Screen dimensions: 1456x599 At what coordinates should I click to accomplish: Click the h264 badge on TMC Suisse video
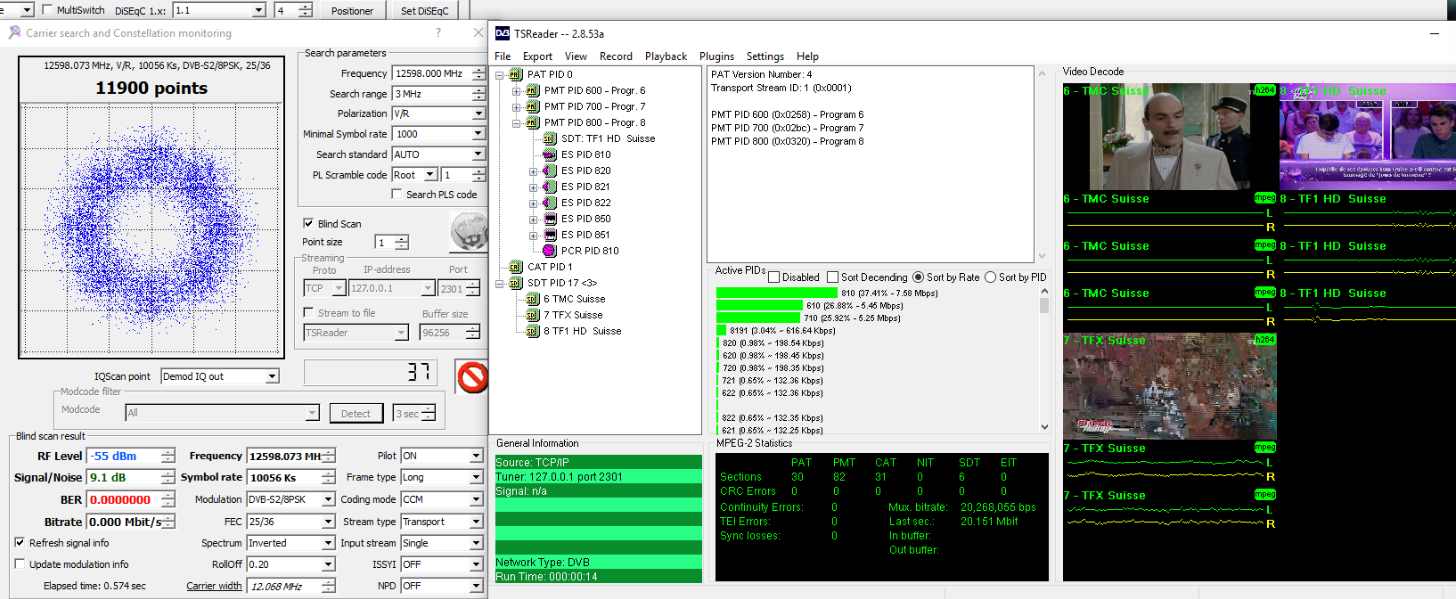1265,90
